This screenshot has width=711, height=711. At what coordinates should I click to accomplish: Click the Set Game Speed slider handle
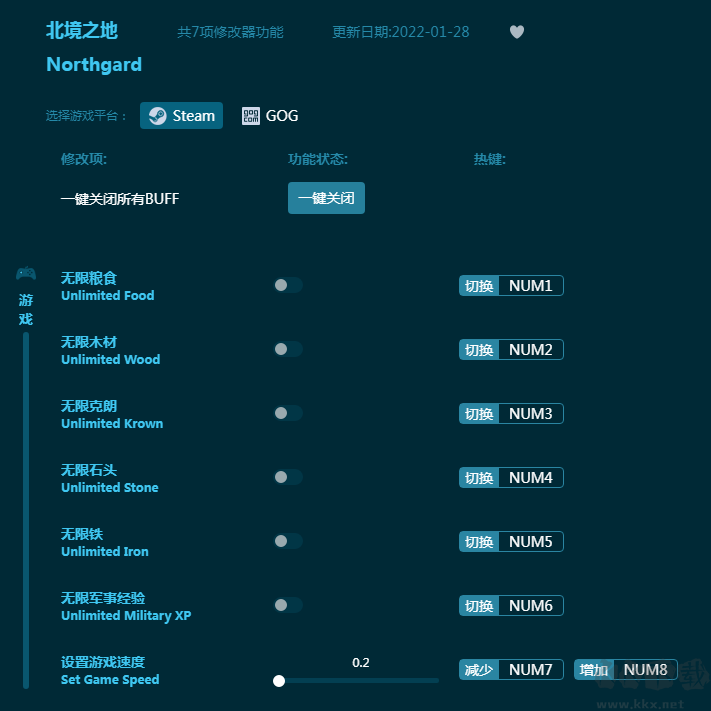point(279,681)
